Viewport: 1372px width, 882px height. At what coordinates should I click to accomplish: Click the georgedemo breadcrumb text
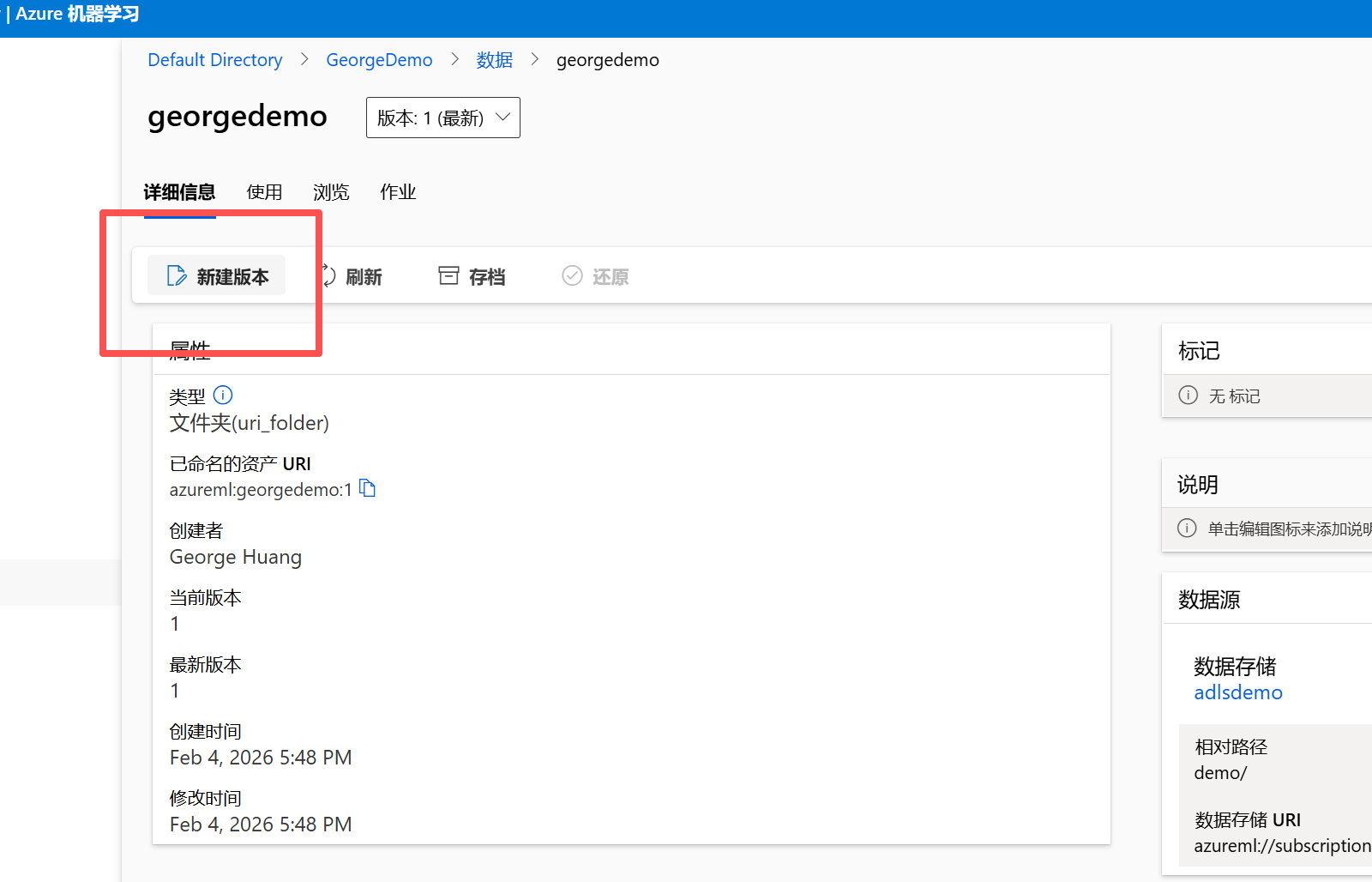click(608, 60)
